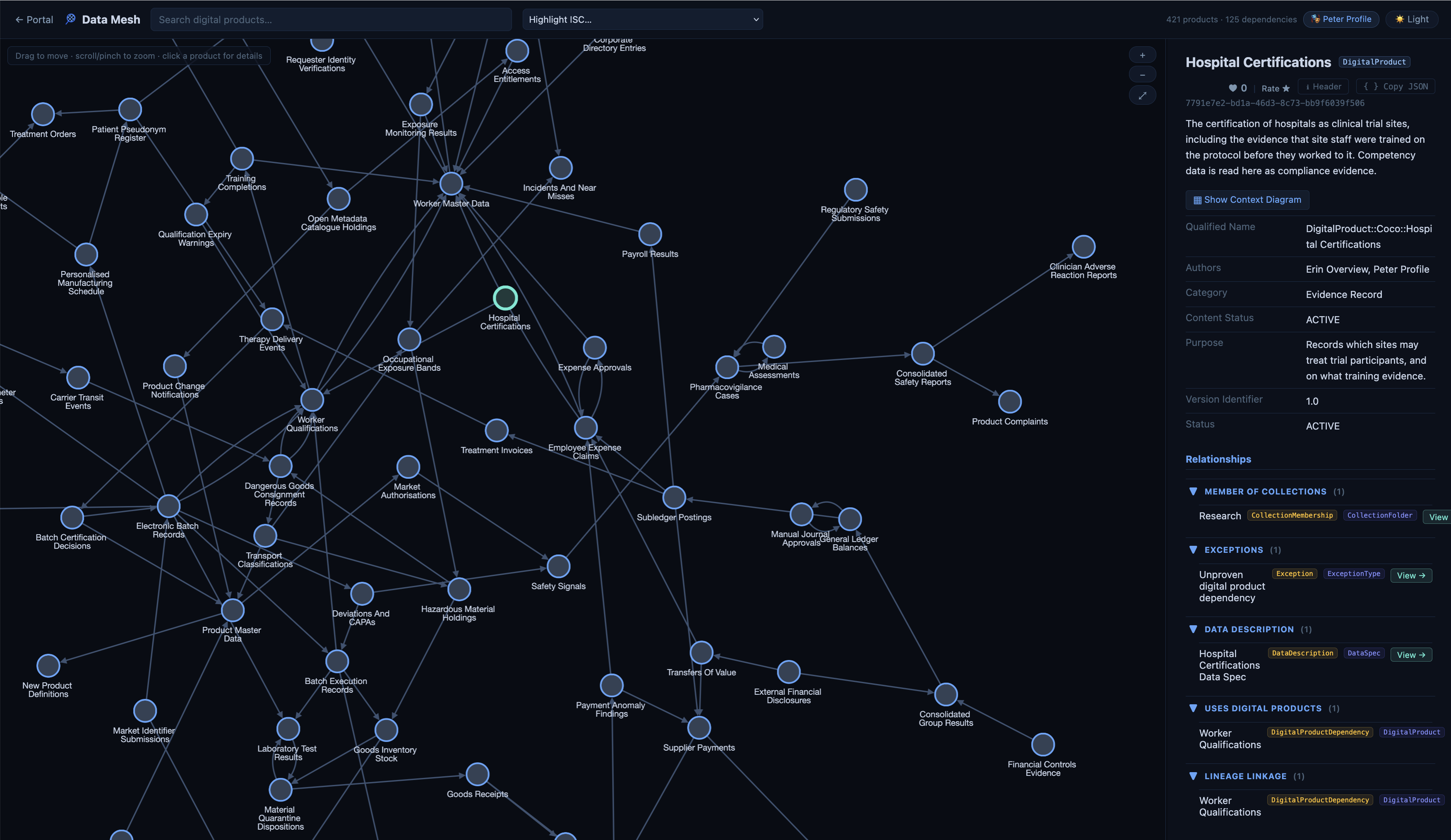The image size is (1451, 840).
Task: Click the Search digital products field
Action: (x=331, y=19)
